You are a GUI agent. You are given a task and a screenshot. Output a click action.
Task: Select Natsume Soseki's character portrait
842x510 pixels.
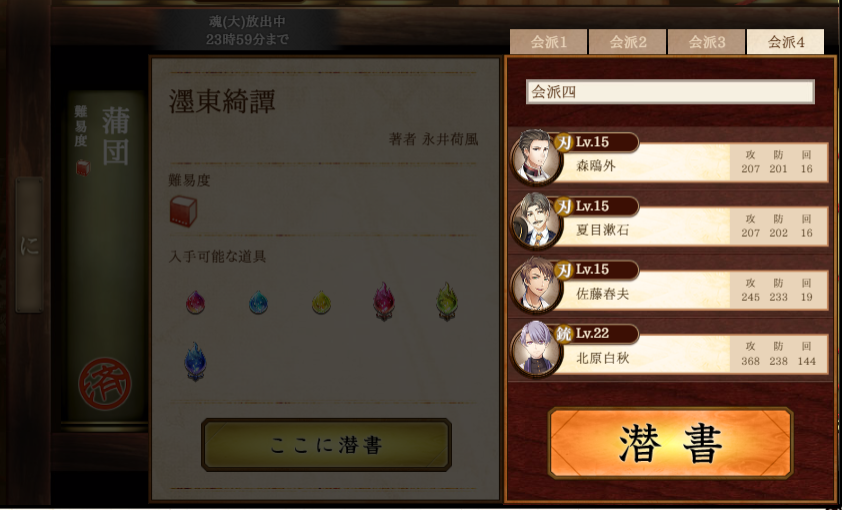535,221
